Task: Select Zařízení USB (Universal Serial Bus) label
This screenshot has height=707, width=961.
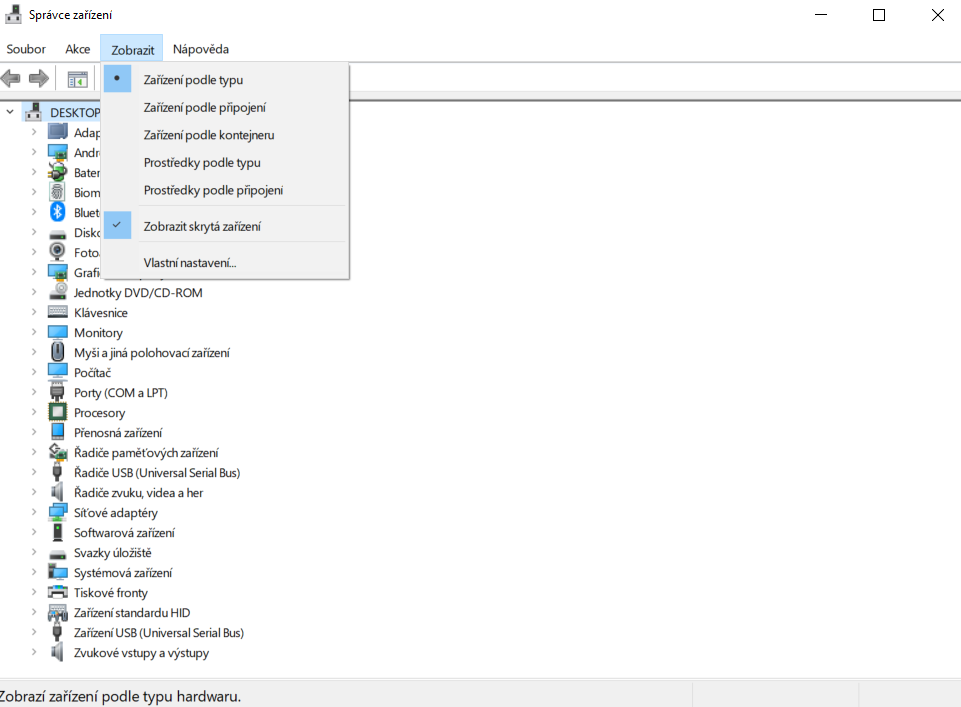Action: pyautogui.click(x=159, y=633)
